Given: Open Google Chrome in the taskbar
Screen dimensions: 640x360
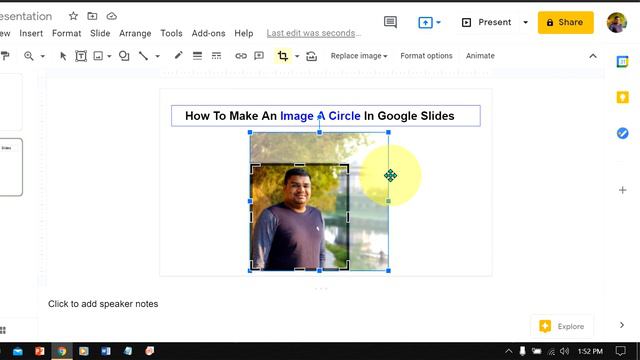Looking at the screenshot, I should click(x=62, y=351).
